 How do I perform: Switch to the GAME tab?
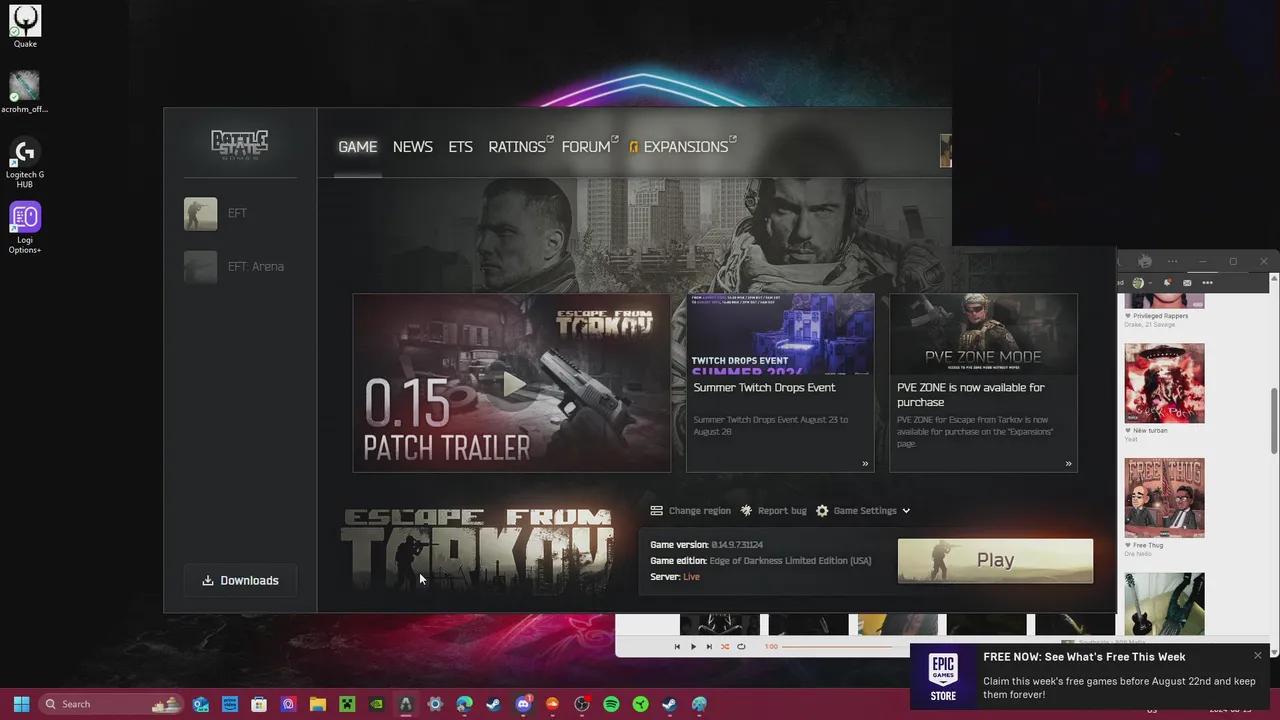pyautogui.click(x=358, y=147)
